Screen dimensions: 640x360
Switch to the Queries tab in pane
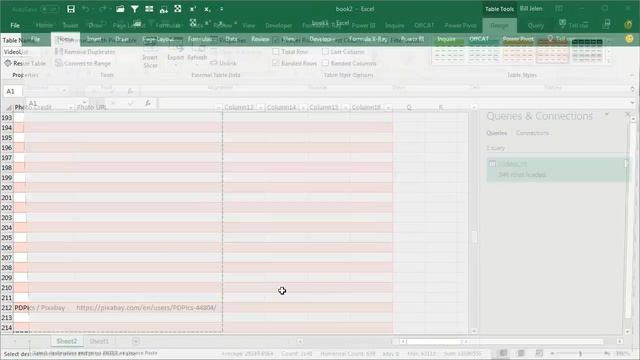(x=497, y=133)
